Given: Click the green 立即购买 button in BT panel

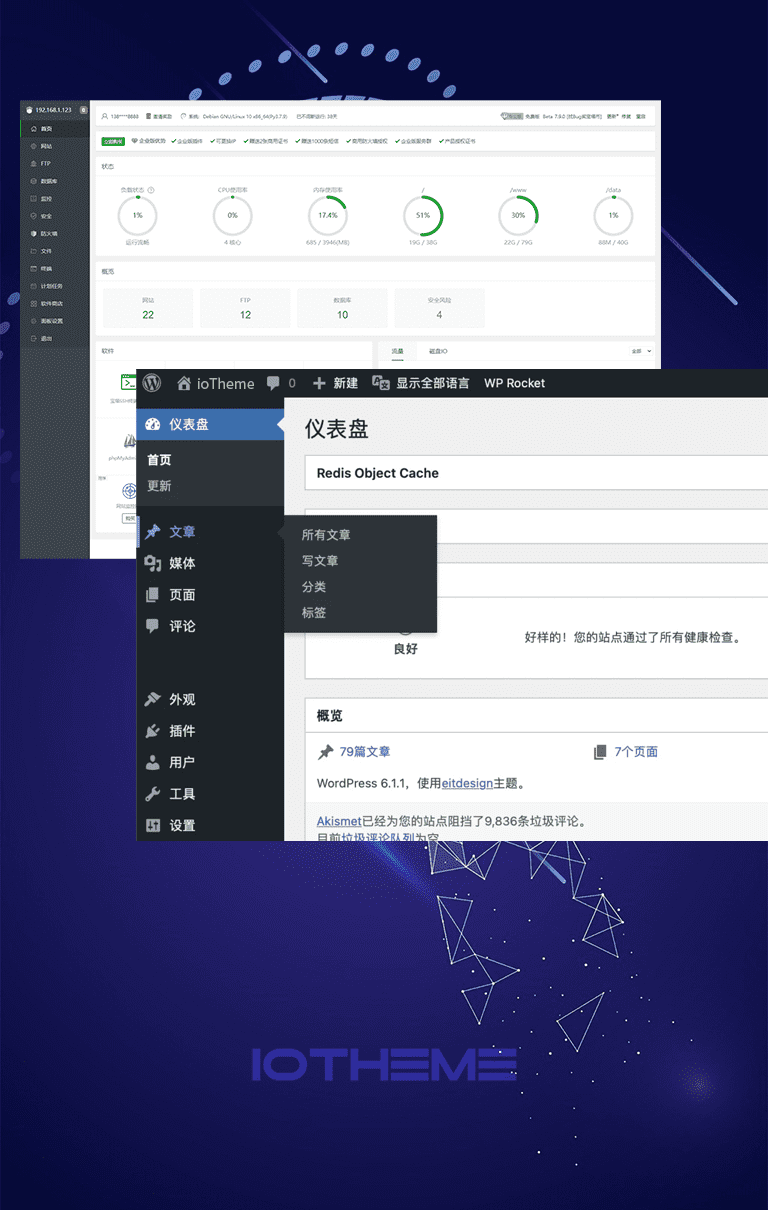Looking at the screenshot, I should 113,141.
